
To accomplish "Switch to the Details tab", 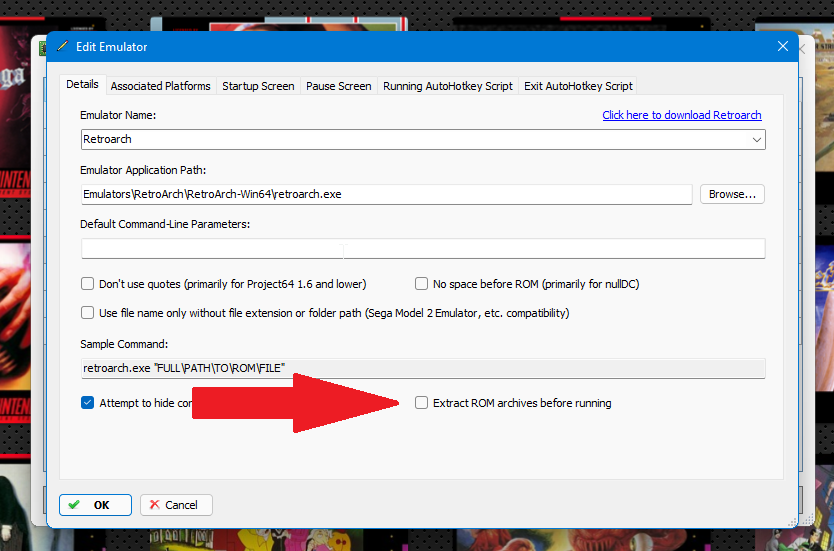I will point(82,85).
